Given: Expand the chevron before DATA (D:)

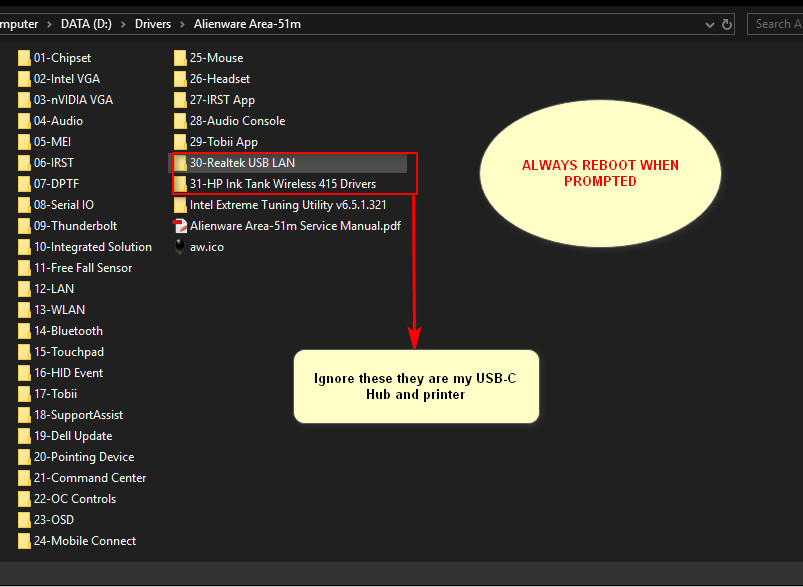Looking at the screenshot, I should 49,24.
